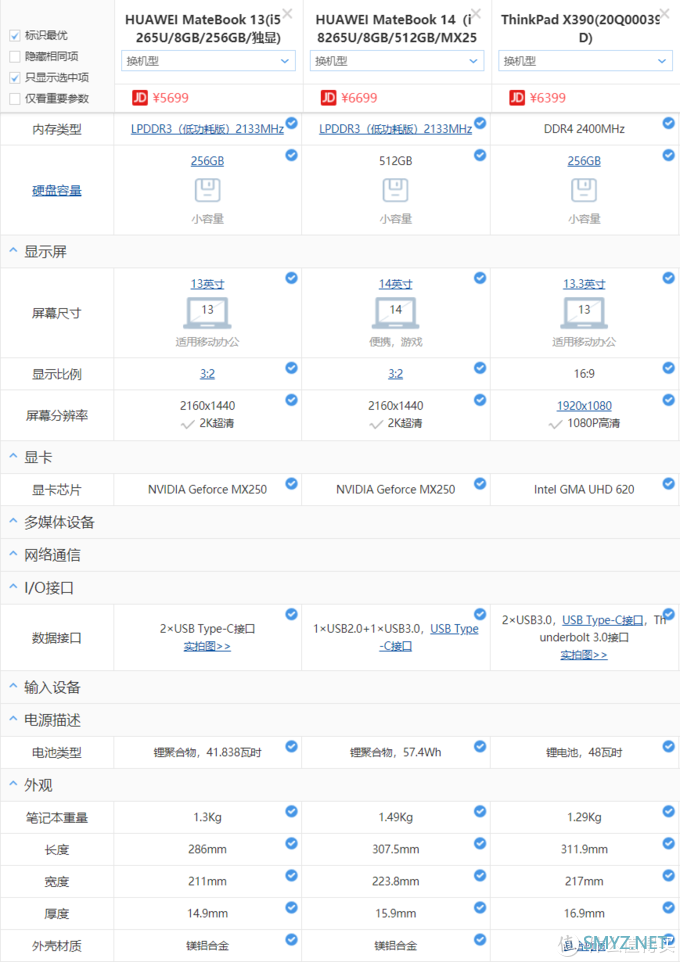This screenshot has height=962, width=680.
Task: Open the ¥6399 JD price link
Action: (x=547, y=98)
